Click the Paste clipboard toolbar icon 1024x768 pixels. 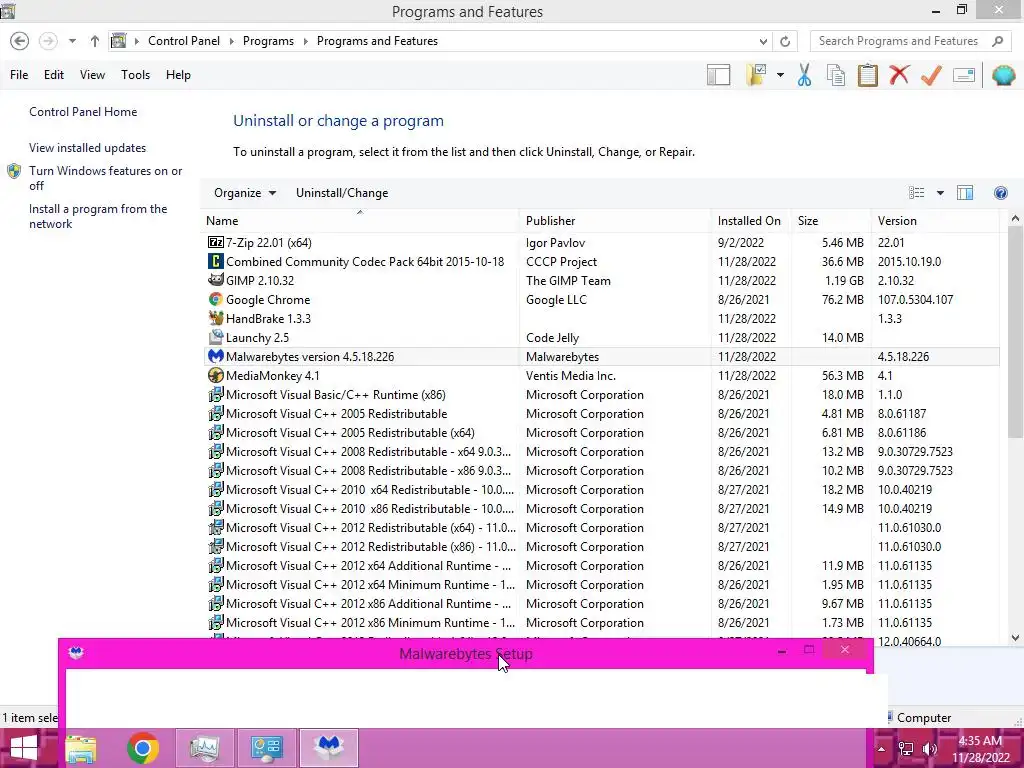coord(867,75)
